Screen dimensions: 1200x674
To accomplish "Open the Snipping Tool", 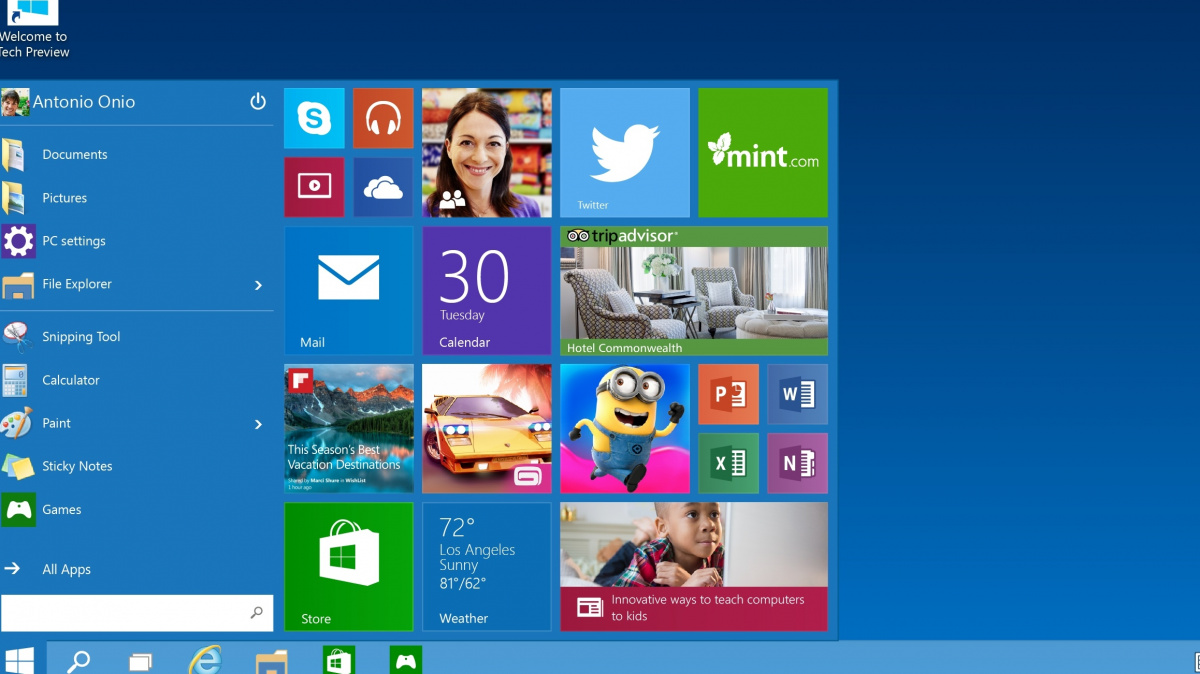I will [x=82, y=336].
